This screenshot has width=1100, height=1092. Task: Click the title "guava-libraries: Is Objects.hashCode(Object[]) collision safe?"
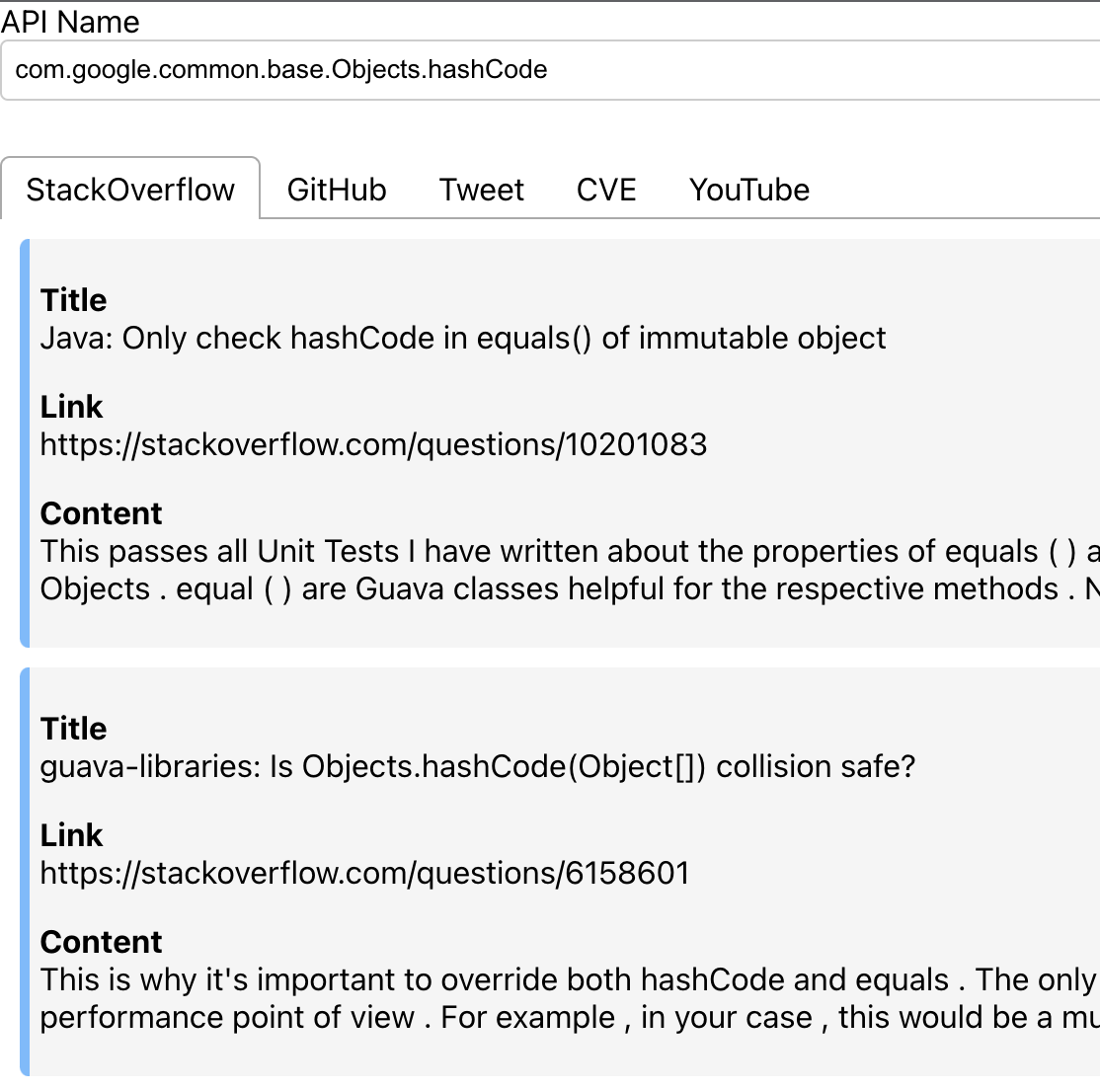pos(478,767)
